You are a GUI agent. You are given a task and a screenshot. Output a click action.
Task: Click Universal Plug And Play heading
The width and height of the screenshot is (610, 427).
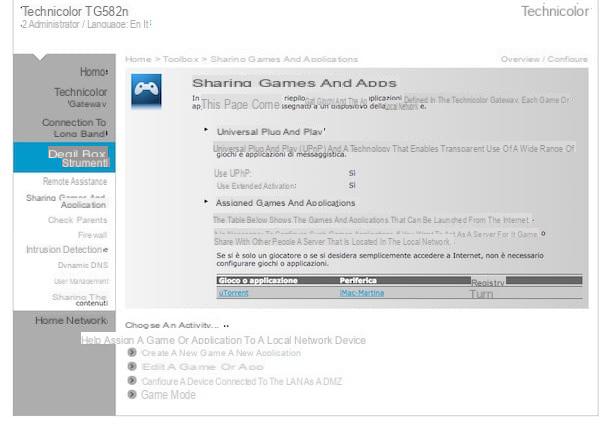point(271,132)
